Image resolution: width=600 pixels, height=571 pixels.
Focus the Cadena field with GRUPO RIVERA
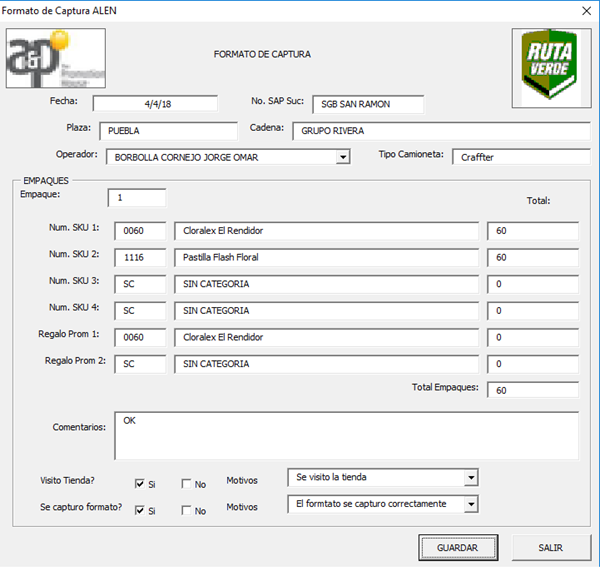coord(442,131)
